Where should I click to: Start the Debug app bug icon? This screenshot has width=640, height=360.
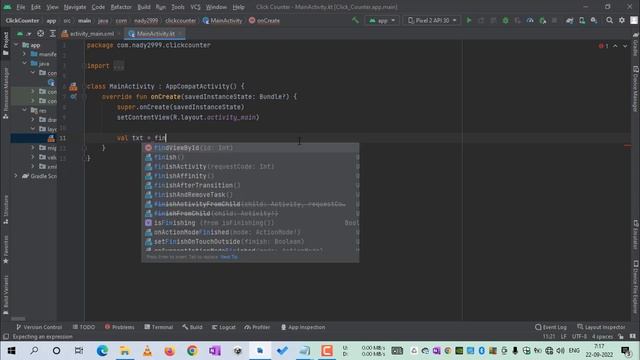coord(505,20)
